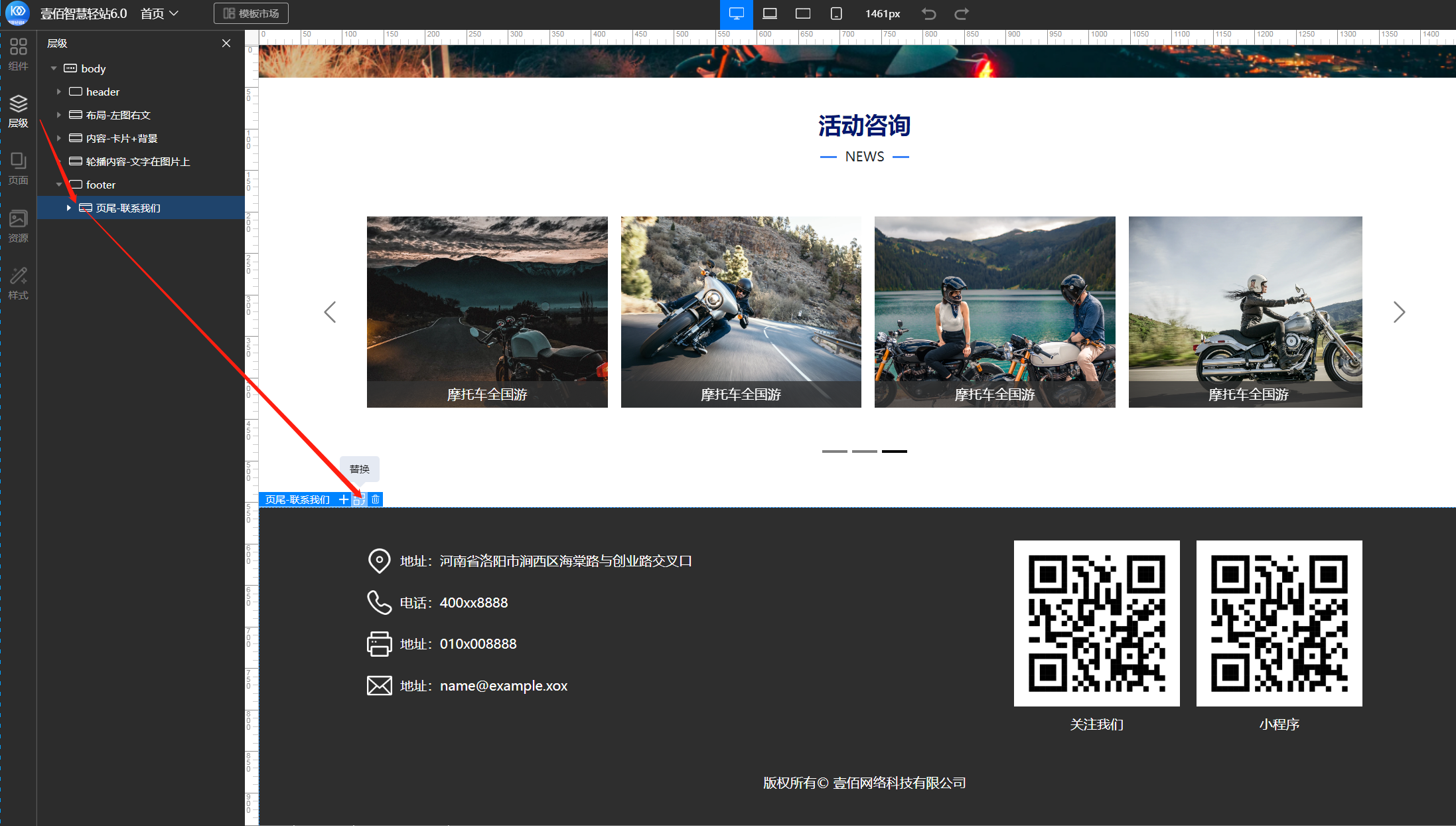
Task: Go to previous carousel slide
Action: click(x=330, y=312)
